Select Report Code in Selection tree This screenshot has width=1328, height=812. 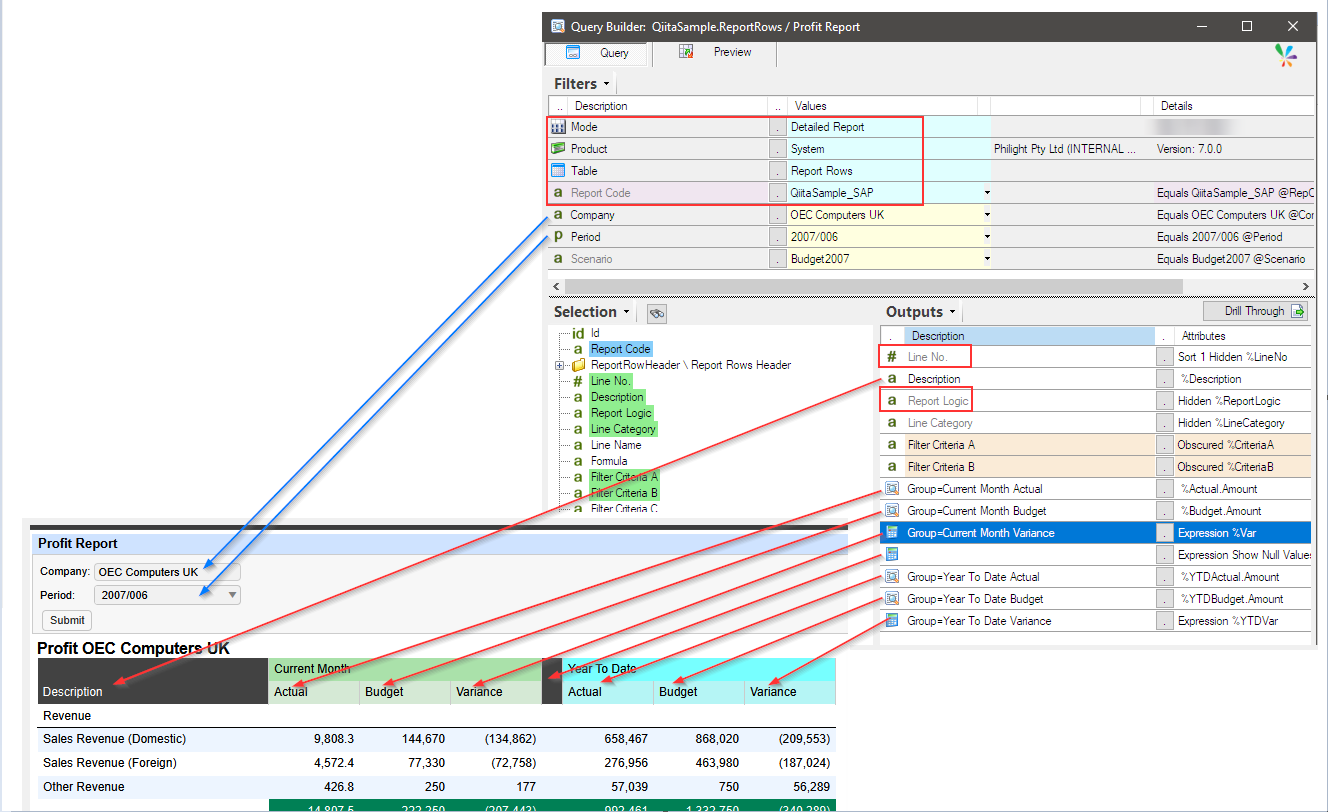pos(620,349)
